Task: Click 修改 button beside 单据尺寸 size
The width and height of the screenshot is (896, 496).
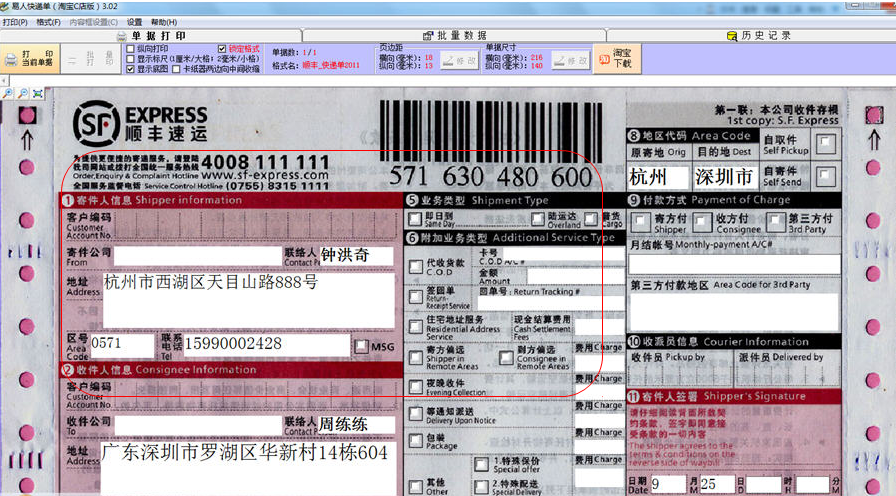Action: [x=570, y=61]
